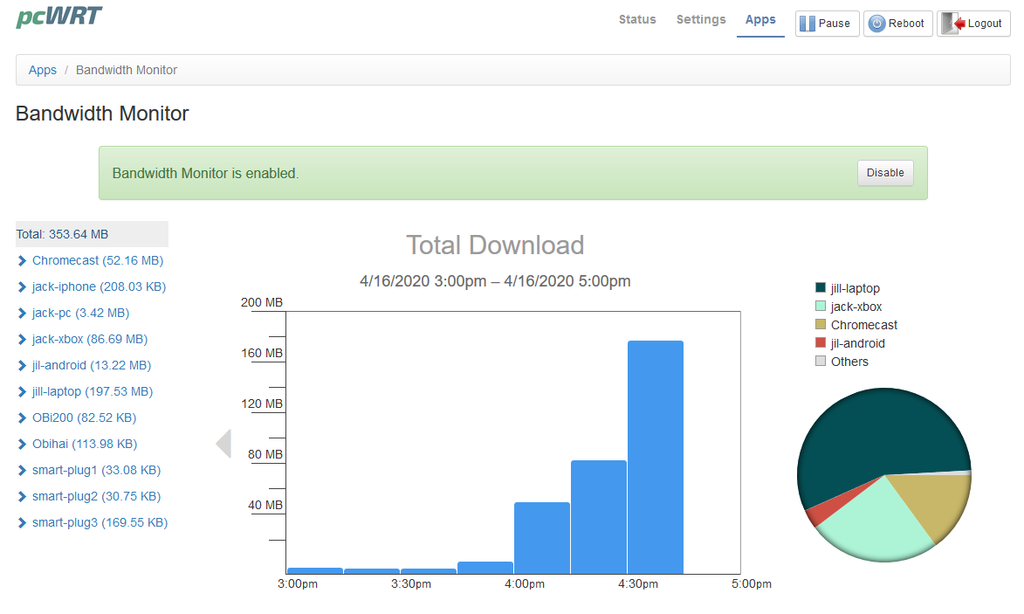Go to Apps breadcrumb link
1024x614 pixels.
click(x=42, y=70)
